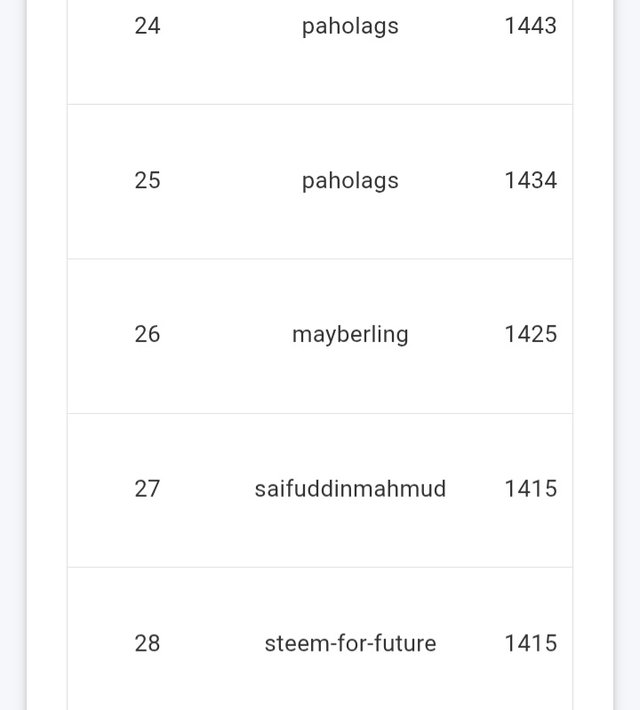Click rank number 24
Screen dimensions: 640x710
147,26
